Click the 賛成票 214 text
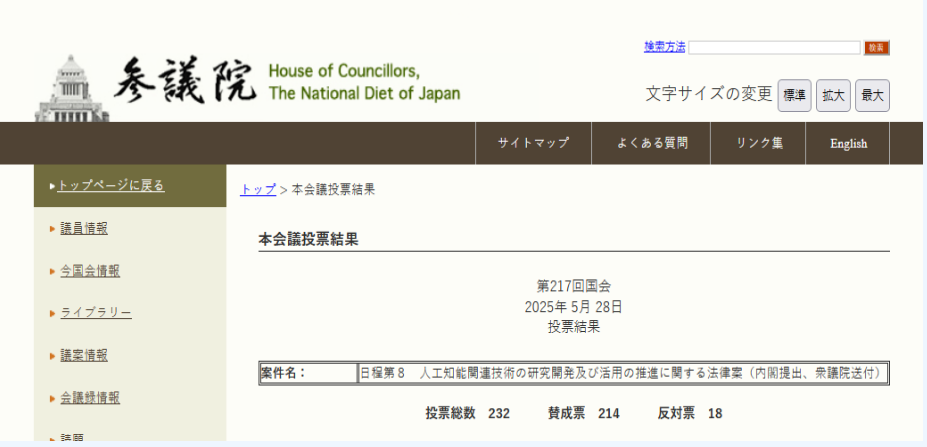Image resolution: width=927 pixels, height=447 pixels. [x=584, y=413]
